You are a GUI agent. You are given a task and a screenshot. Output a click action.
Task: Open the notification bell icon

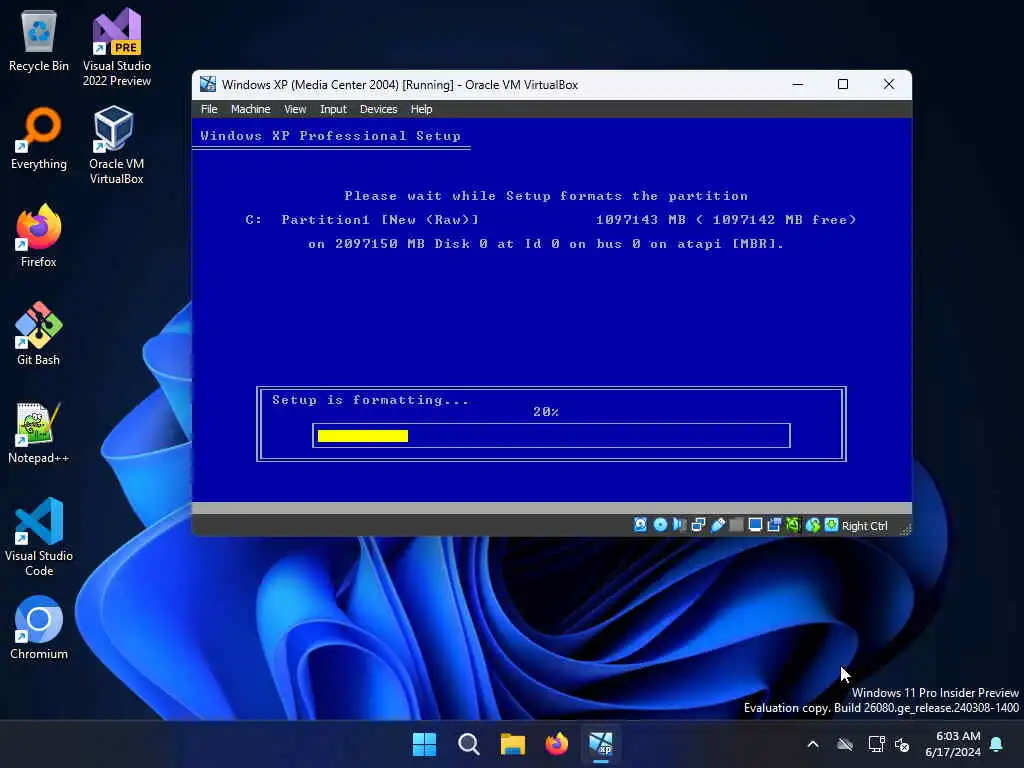[x=997, y=744]
